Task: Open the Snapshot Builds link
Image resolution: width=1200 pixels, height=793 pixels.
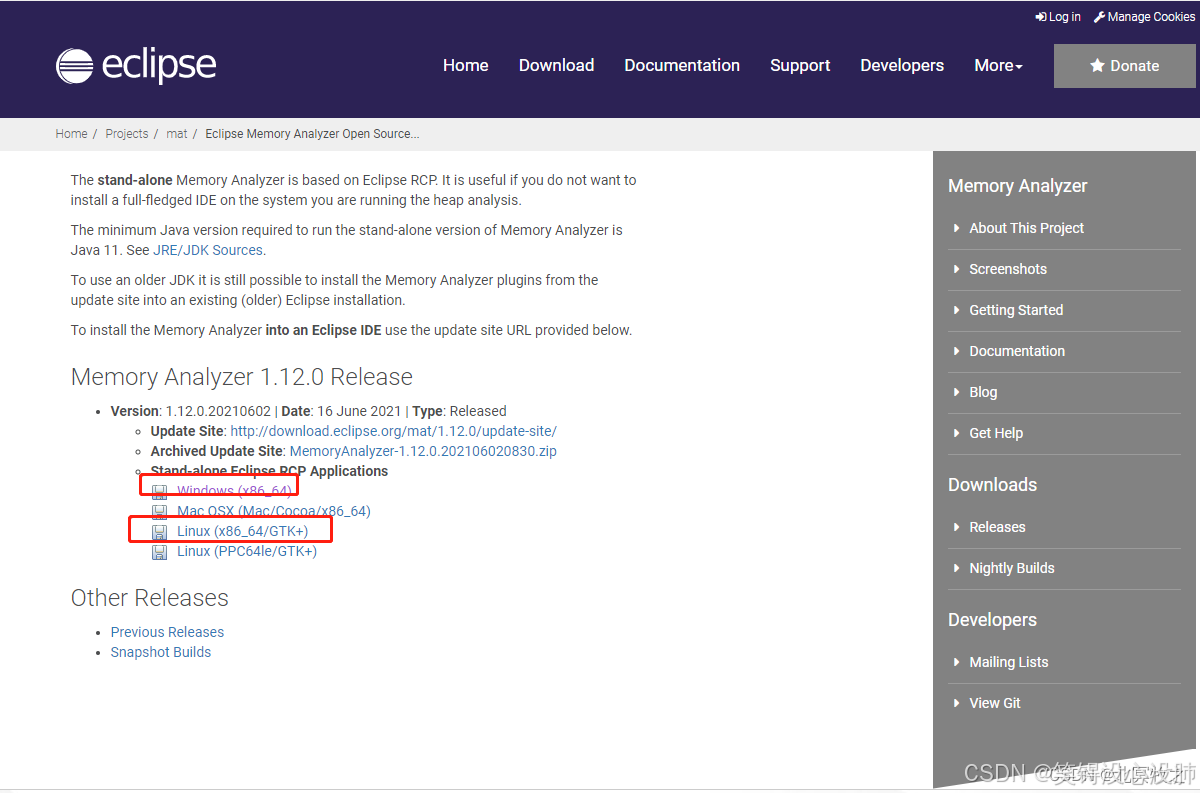Action: (x=161, y=652)
